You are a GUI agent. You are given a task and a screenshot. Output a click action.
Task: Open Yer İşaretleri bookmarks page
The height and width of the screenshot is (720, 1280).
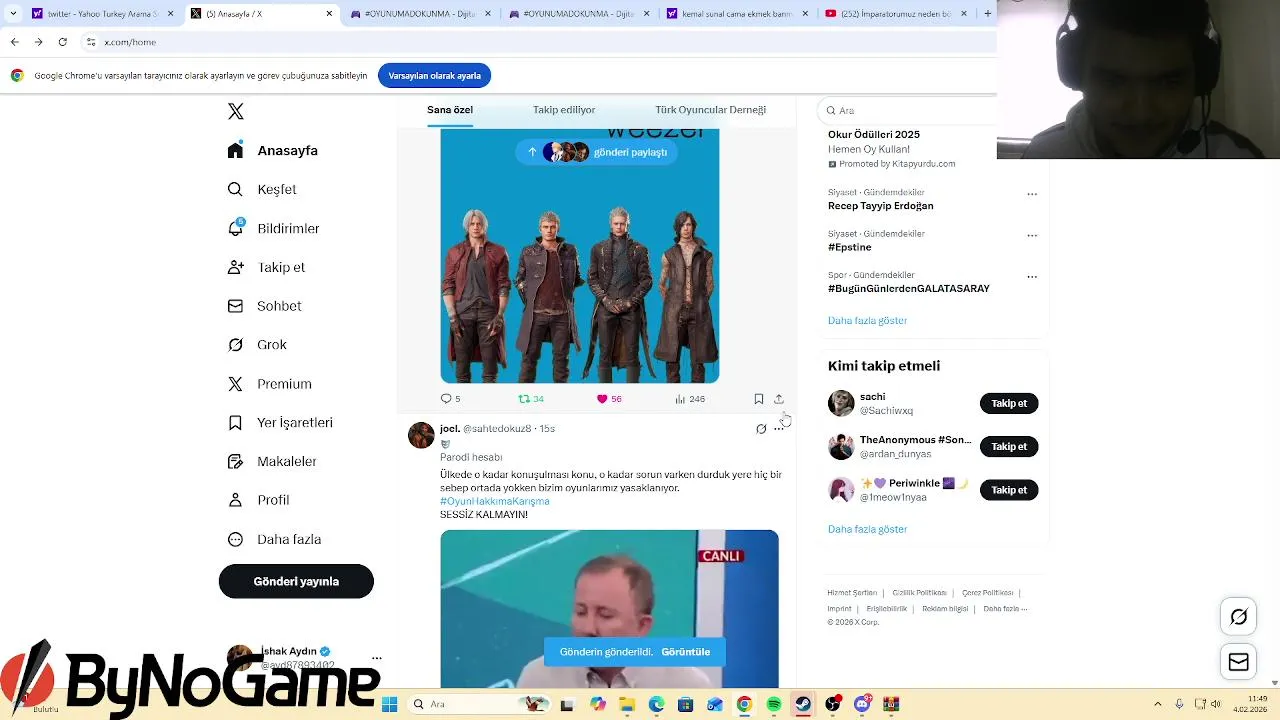tap(280, 423)
